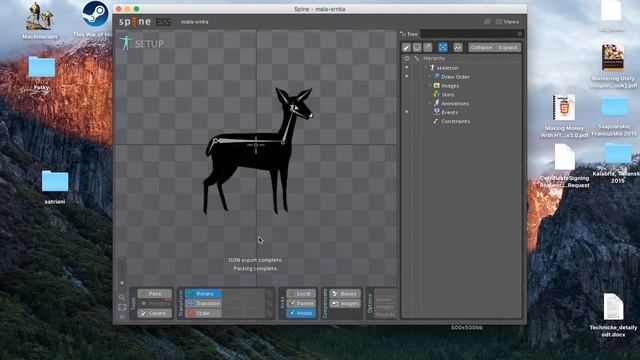
Task: Click the Collapse button in Tree
Action: (481, 48)
